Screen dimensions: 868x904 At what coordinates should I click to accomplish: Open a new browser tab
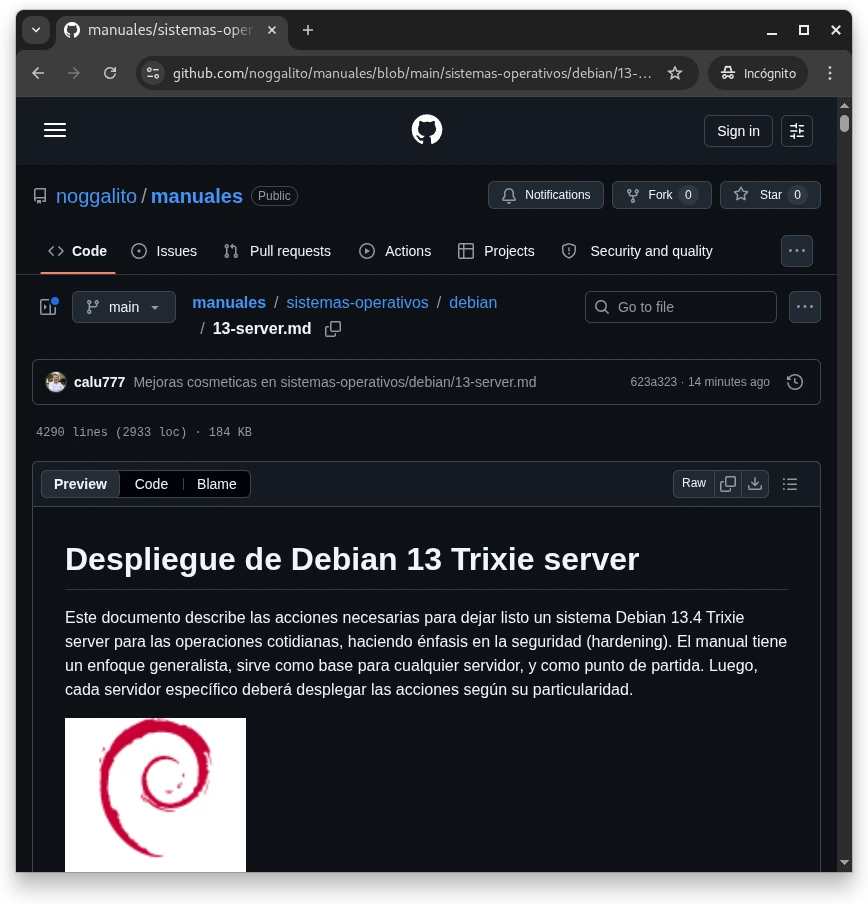click(308, 30)
